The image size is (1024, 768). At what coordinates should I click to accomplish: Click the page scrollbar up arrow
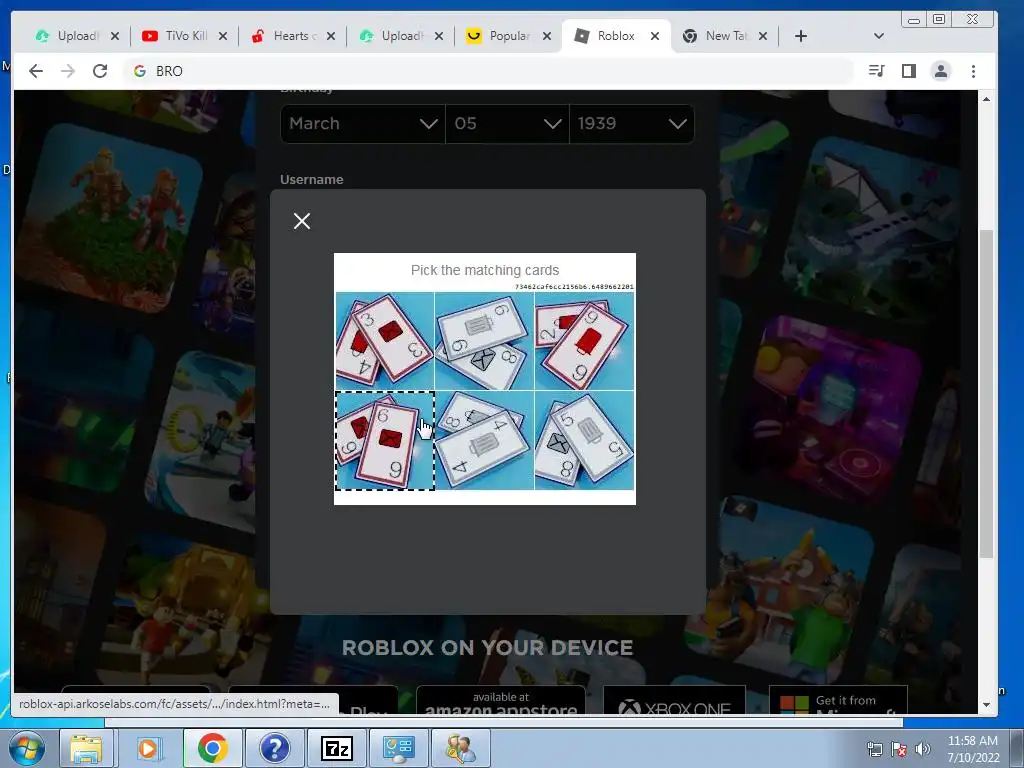tap(986, 99)
